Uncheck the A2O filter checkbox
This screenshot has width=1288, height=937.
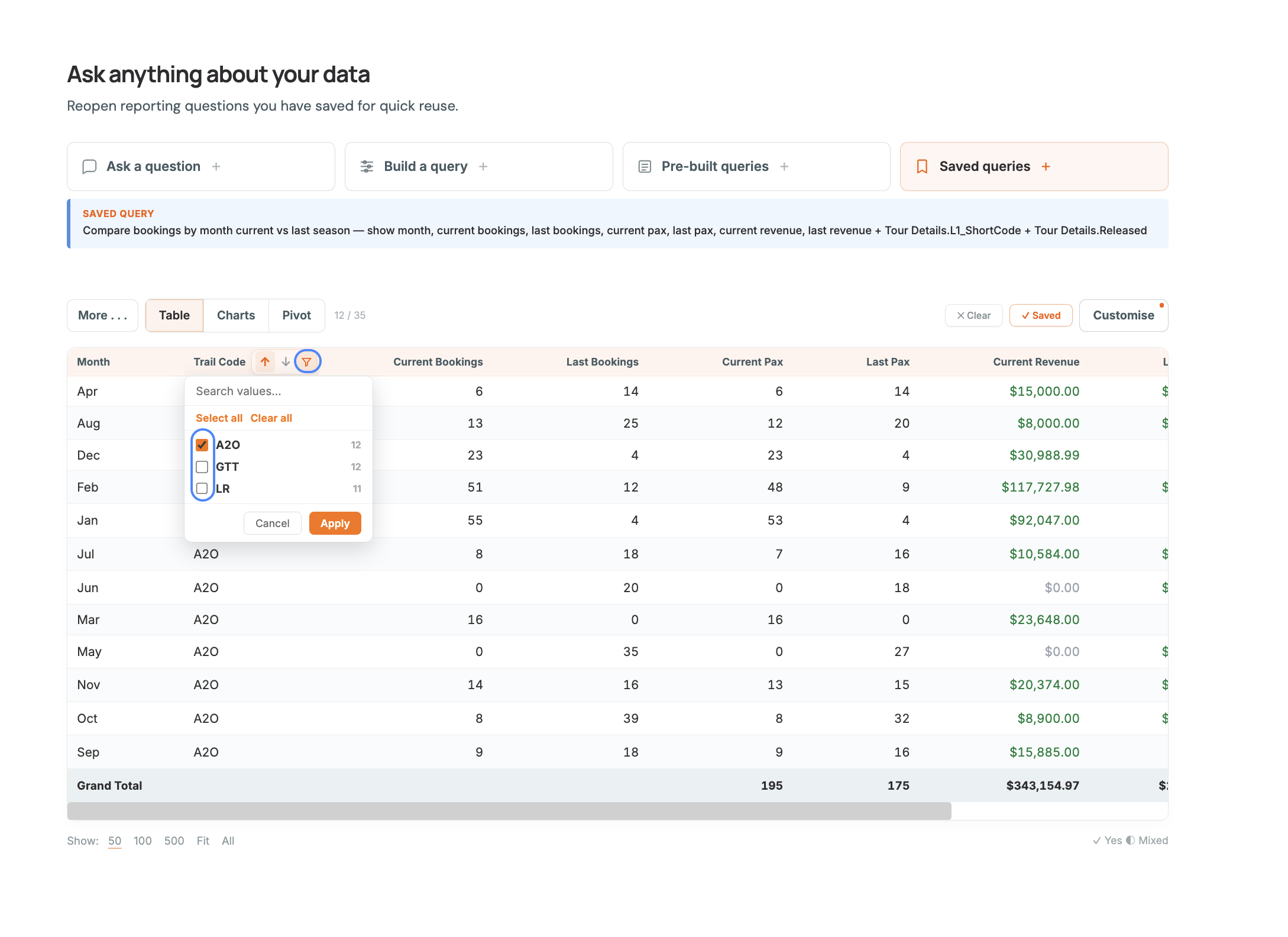[202, 445]
